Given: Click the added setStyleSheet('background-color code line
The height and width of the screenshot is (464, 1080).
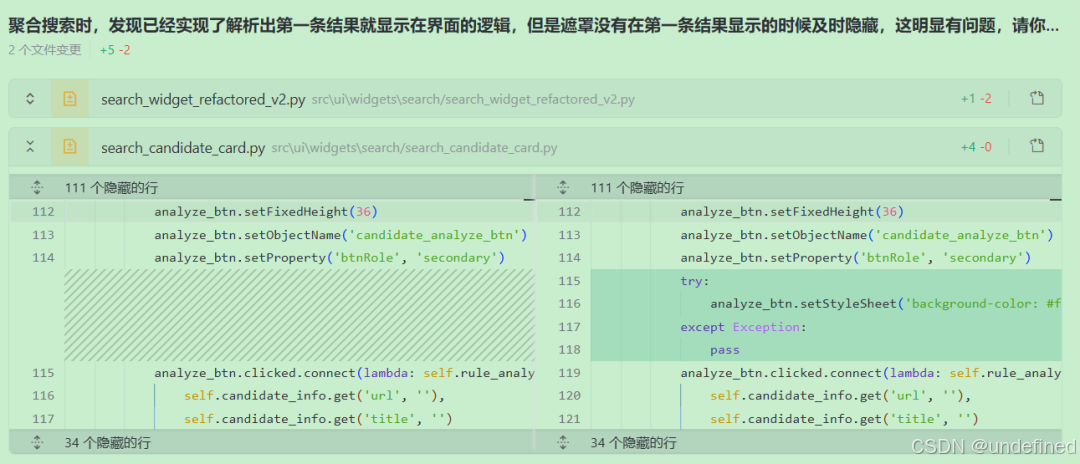Looking at the screenshot, I should click(886, 304).
